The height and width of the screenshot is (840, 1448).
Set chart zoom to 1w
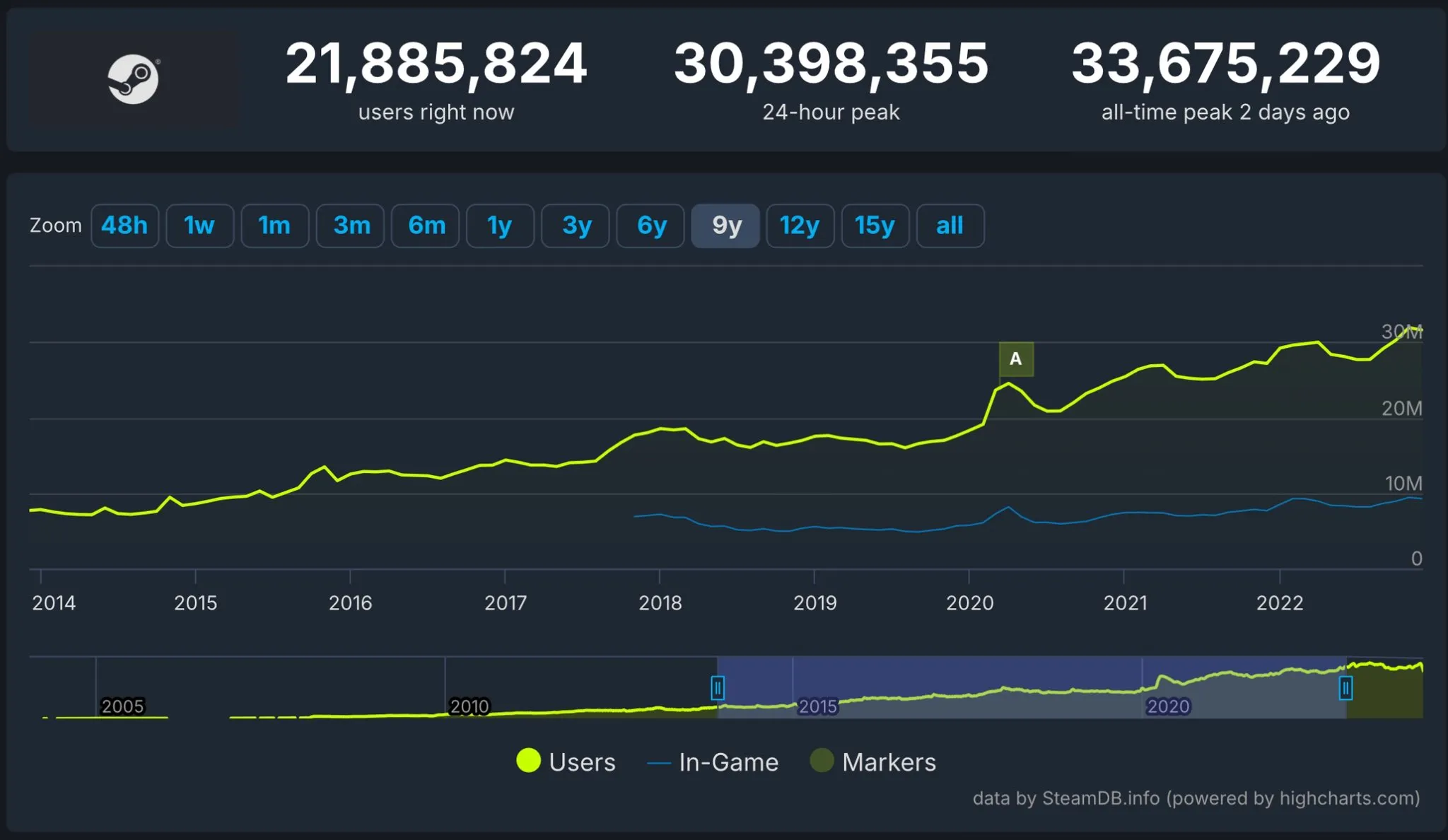click(199, 226)
